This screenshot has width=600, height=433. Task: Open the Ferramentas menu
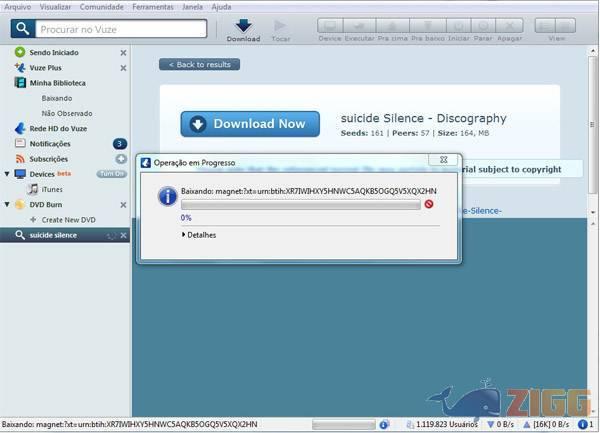[153, 7]
